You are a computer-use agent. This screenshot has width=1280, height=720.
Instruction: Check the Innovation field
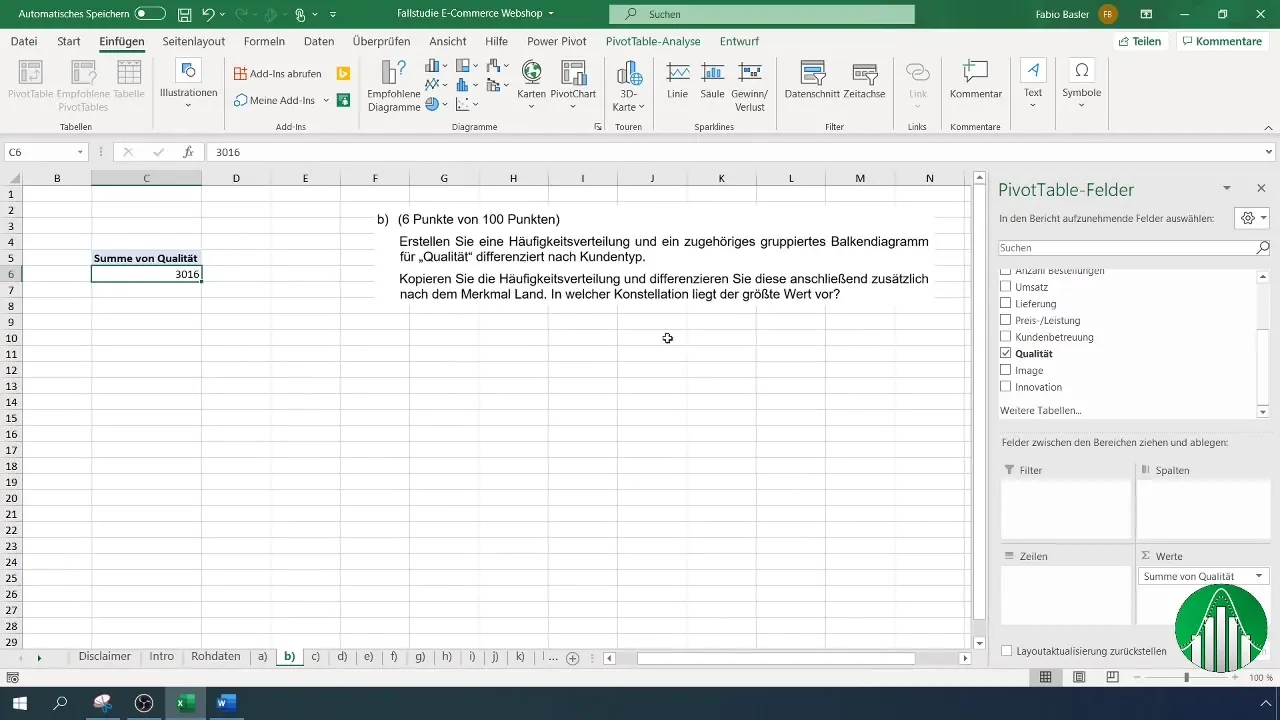[x=1006, y=387]
